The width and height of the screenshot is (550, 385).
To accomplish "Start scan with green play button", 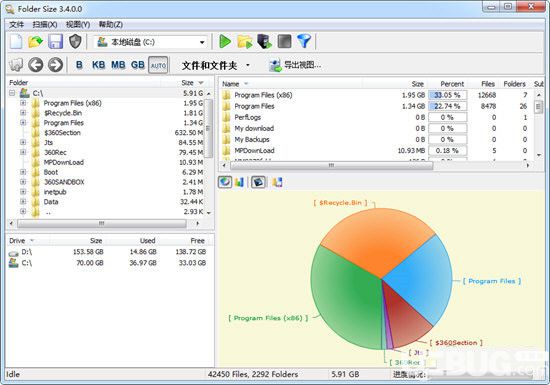I will tap(224, 41).
